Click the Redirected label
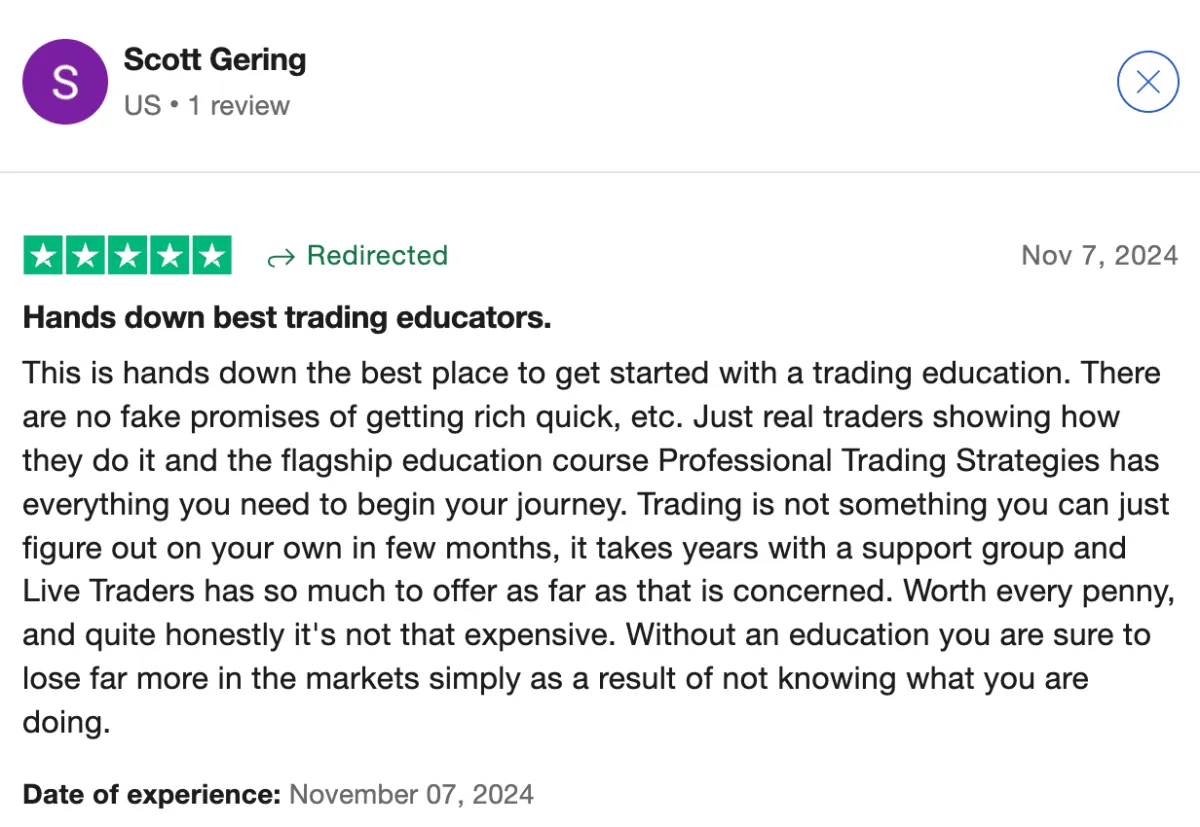Image resolution: width=1200 pixels, height=827 pixels. tap(377, 256)
